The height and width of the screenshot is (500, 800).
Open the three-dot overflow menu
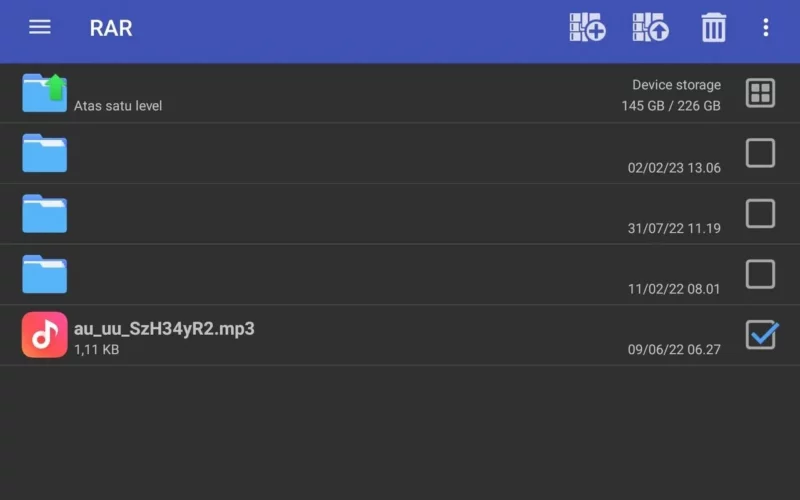click(766, 28)
